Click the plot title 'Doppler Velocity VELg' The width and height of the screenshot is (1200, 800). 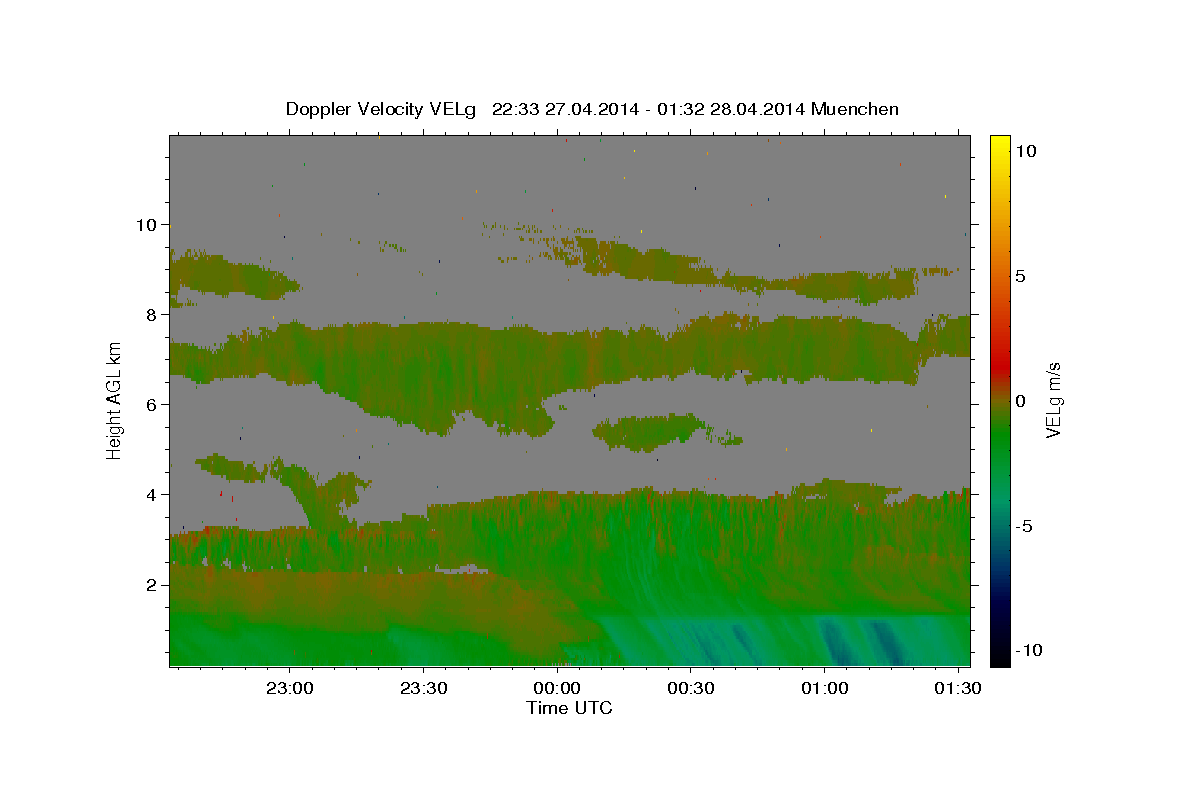point(380,109)
